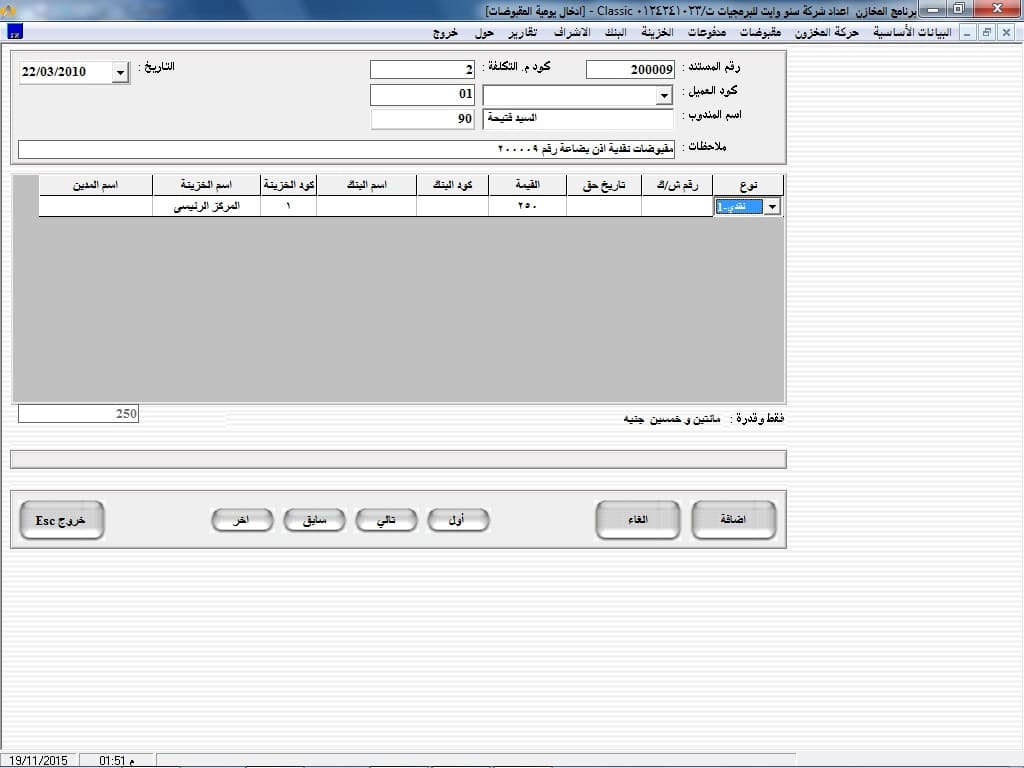Click the المركز الرئيسي cell
1024x768 pixels.
(x=206, y=206)
